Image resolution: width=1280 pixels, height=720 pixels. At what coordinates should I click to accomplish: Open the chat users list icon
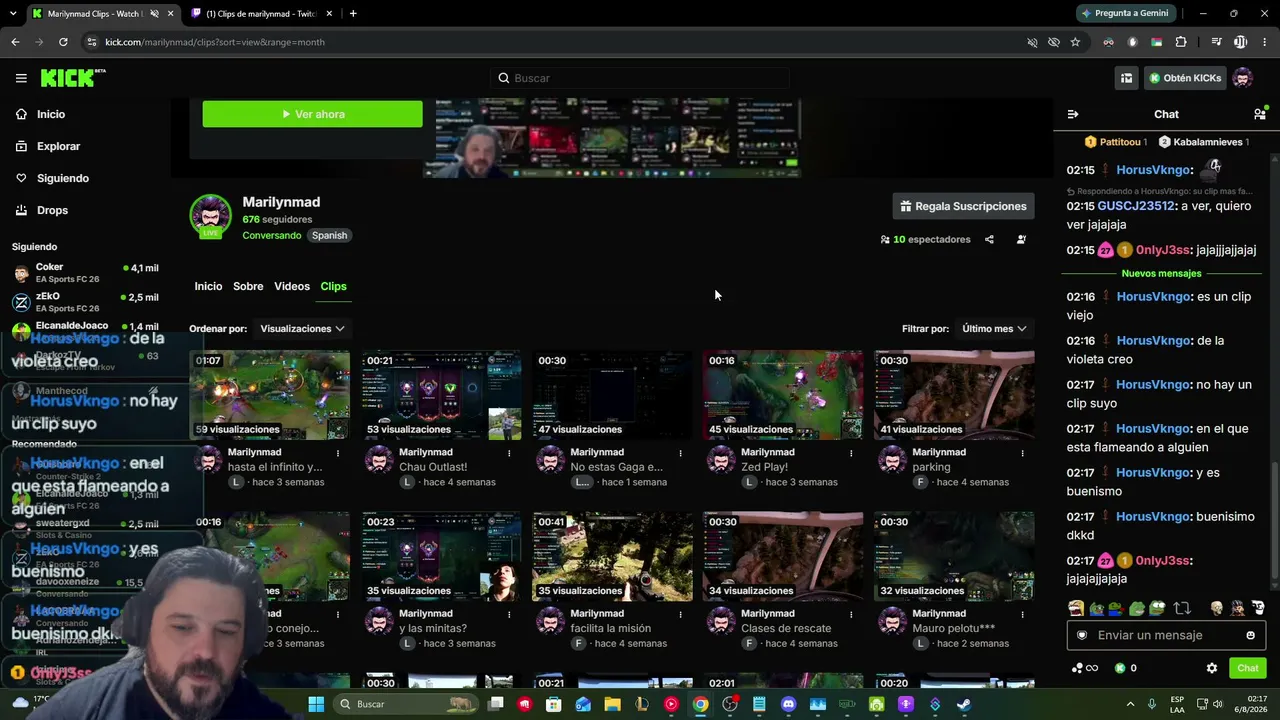click(x=1260, y=114)
